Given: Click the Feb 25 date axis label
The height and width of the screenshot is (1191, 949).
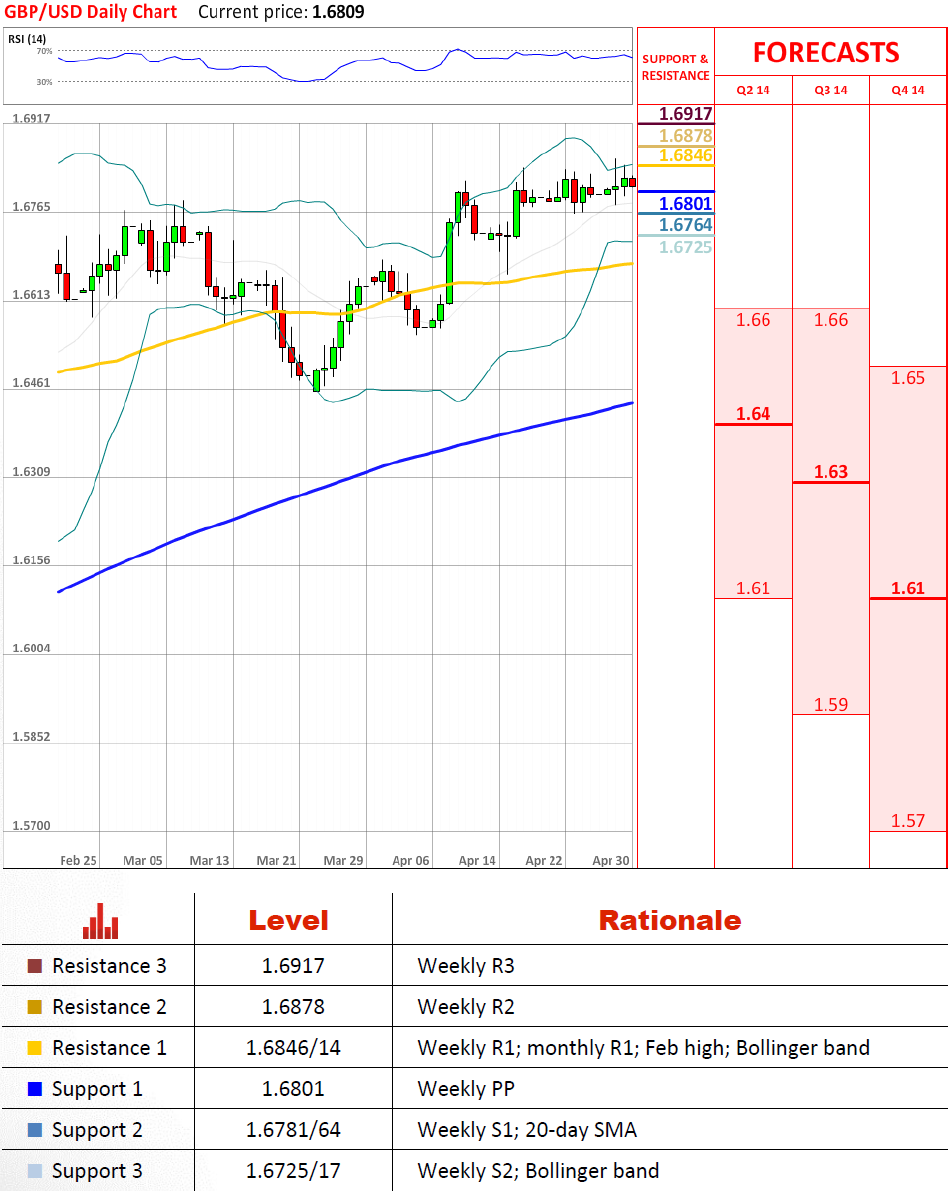Looking at the screenshot, I should tap(78, 861).
